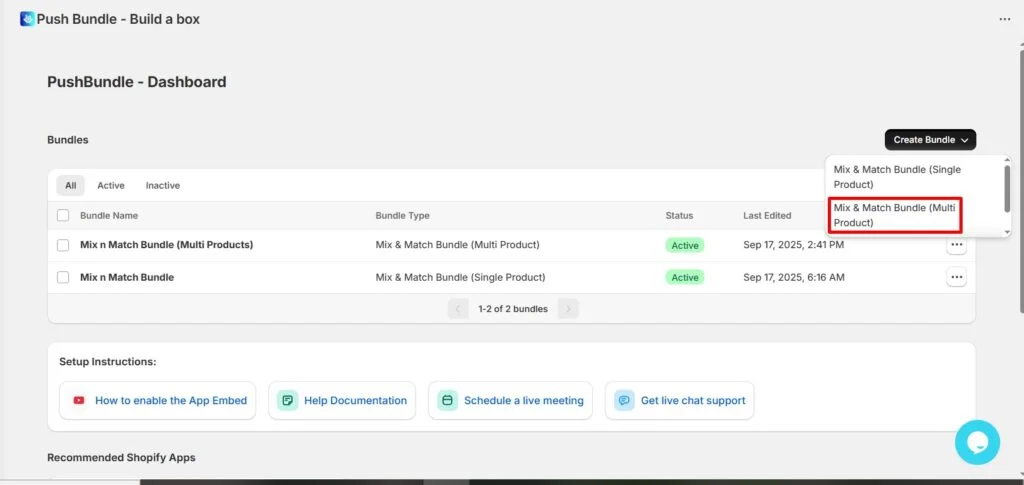Click the Recommended Shopify Apps heading
The width and height of the screenshot is (1024, 485).
coord(121,458)
